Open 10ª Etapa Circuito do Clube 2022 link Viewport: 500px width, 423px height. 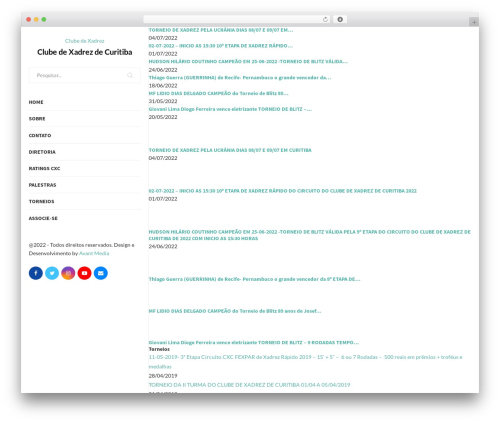283,191
